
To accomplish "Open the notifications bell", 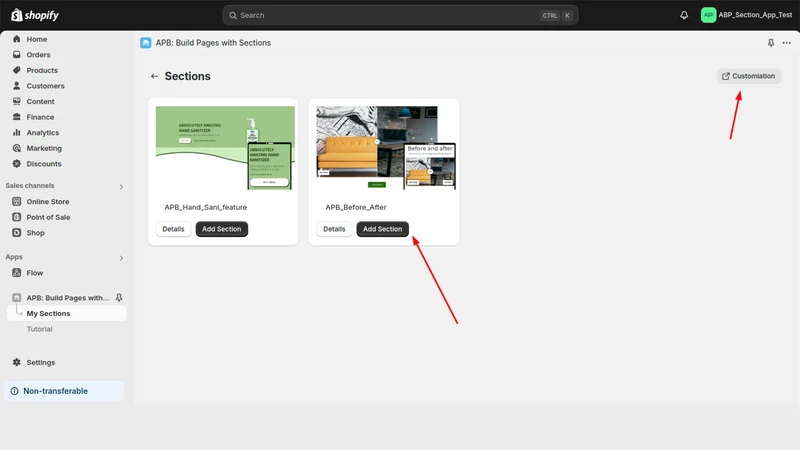I will click(684, 15).
